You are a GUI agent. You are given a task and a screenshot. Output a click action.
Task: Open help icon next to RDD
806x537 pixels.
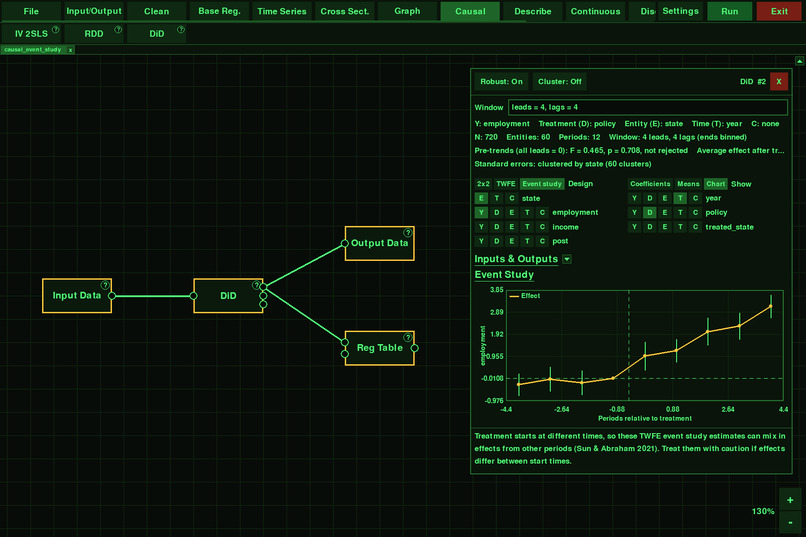(x=118, y=30)
